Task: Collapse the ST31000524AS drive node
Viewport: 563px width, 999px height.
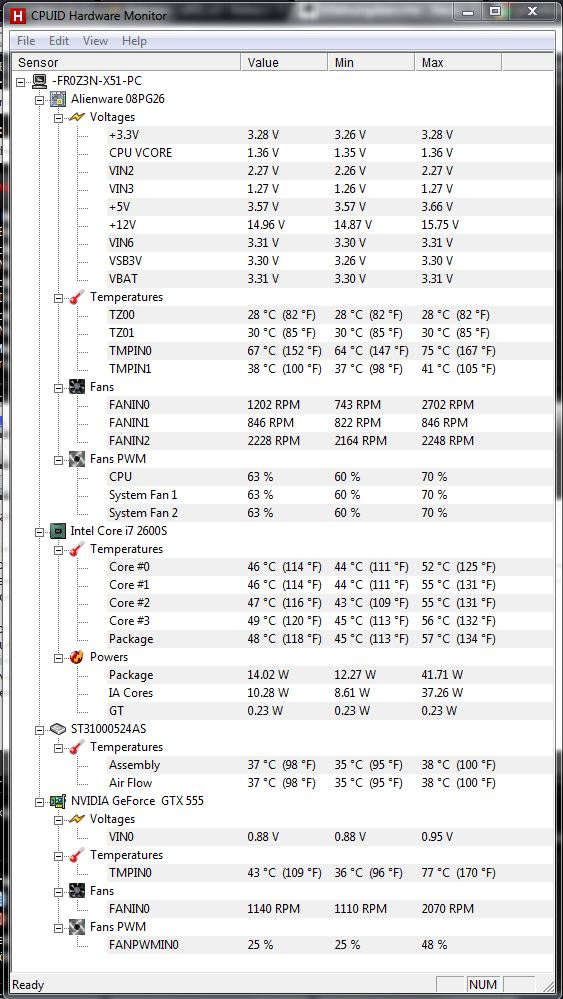Action: point(39,729)
